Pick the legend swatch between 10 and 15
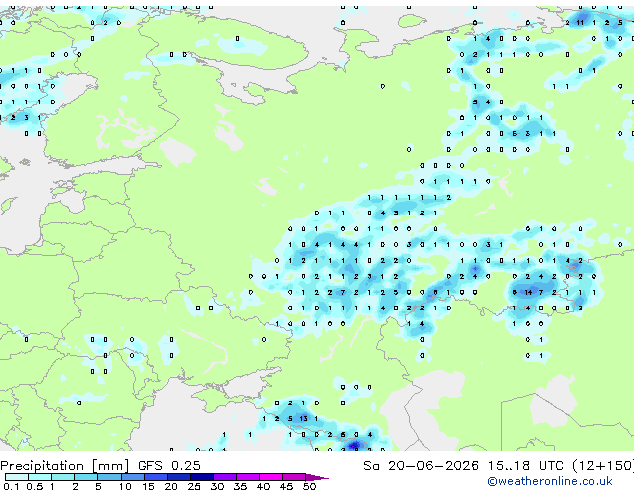634x490 pixels. coord(132,477)
